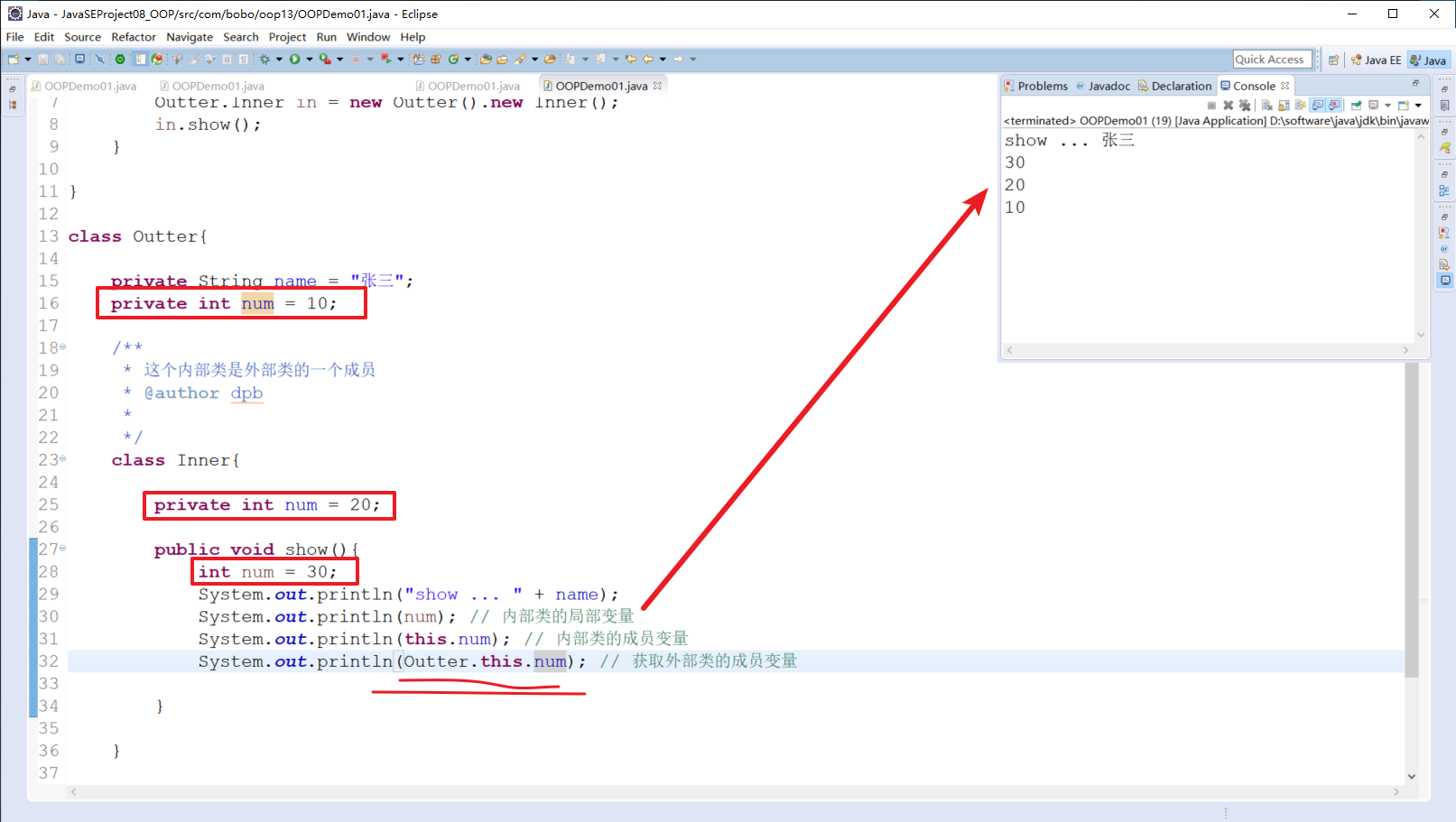The width and height of the screenshot is (1456, 822).
Task: Switch to first OOPDemo01.java editor tab
Action: coord(84,86)
